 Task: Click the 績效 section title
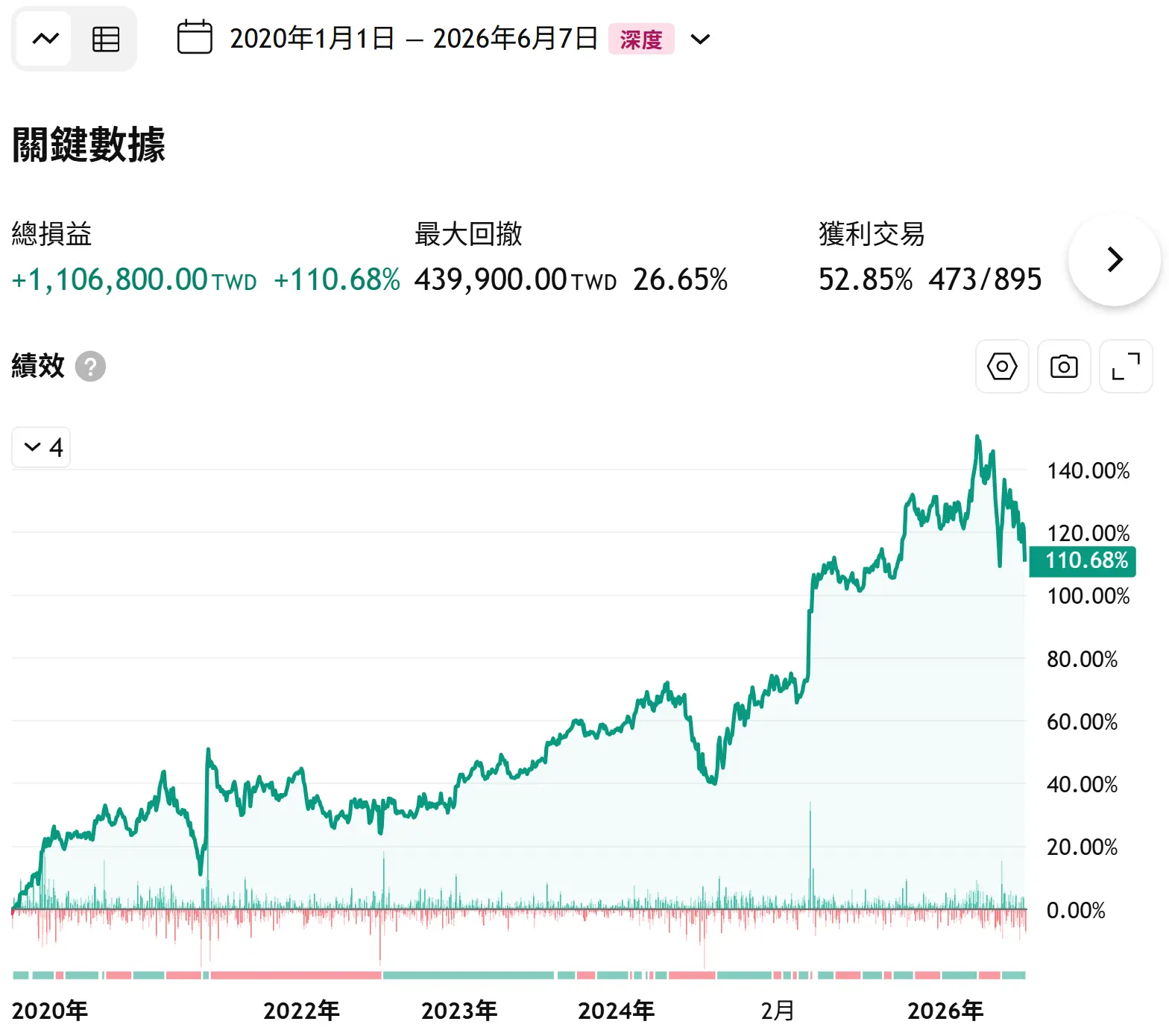[38, 366]
